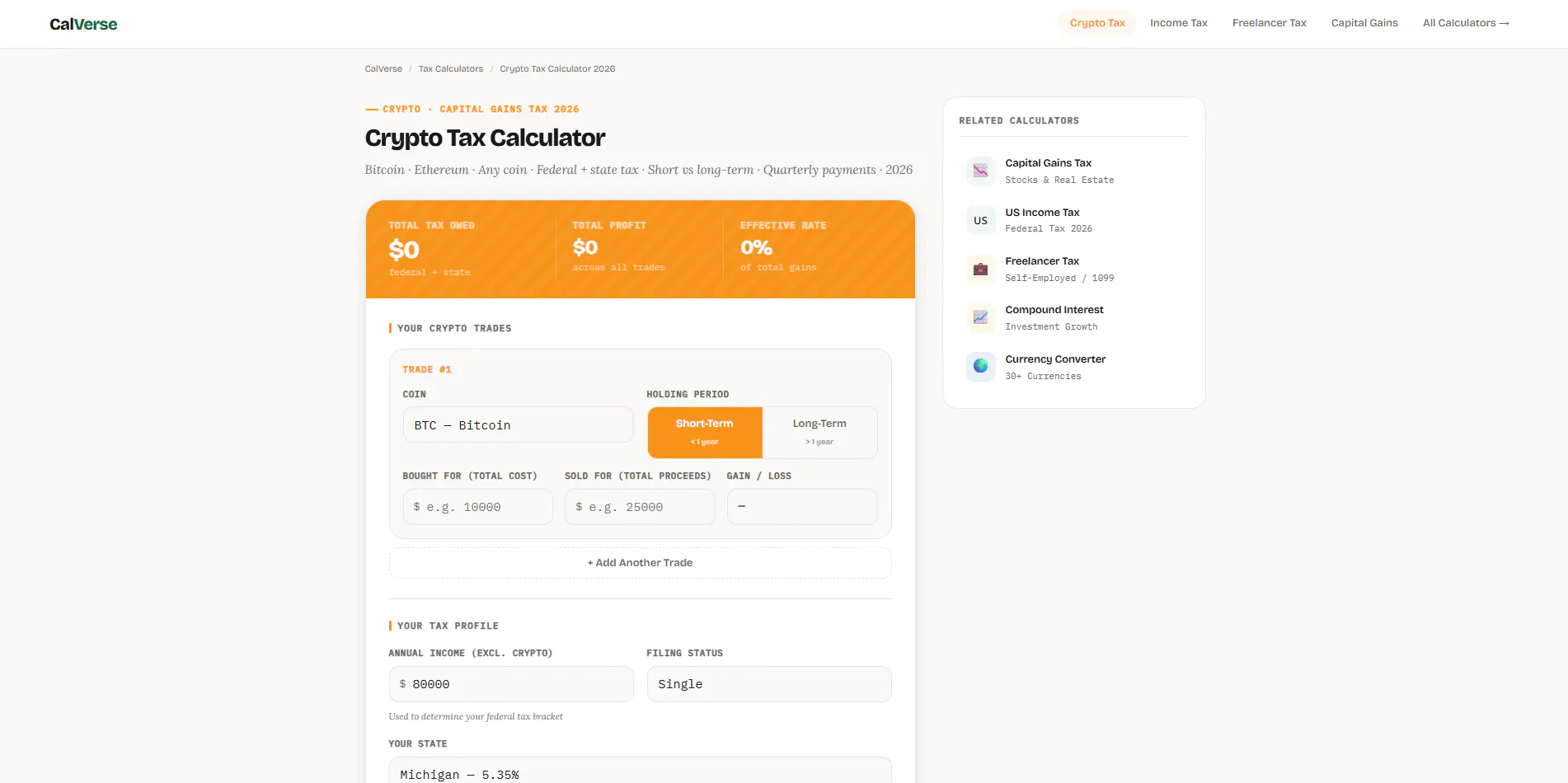Open Freelancer Tax related calculator link

(x=1073, y=269)
